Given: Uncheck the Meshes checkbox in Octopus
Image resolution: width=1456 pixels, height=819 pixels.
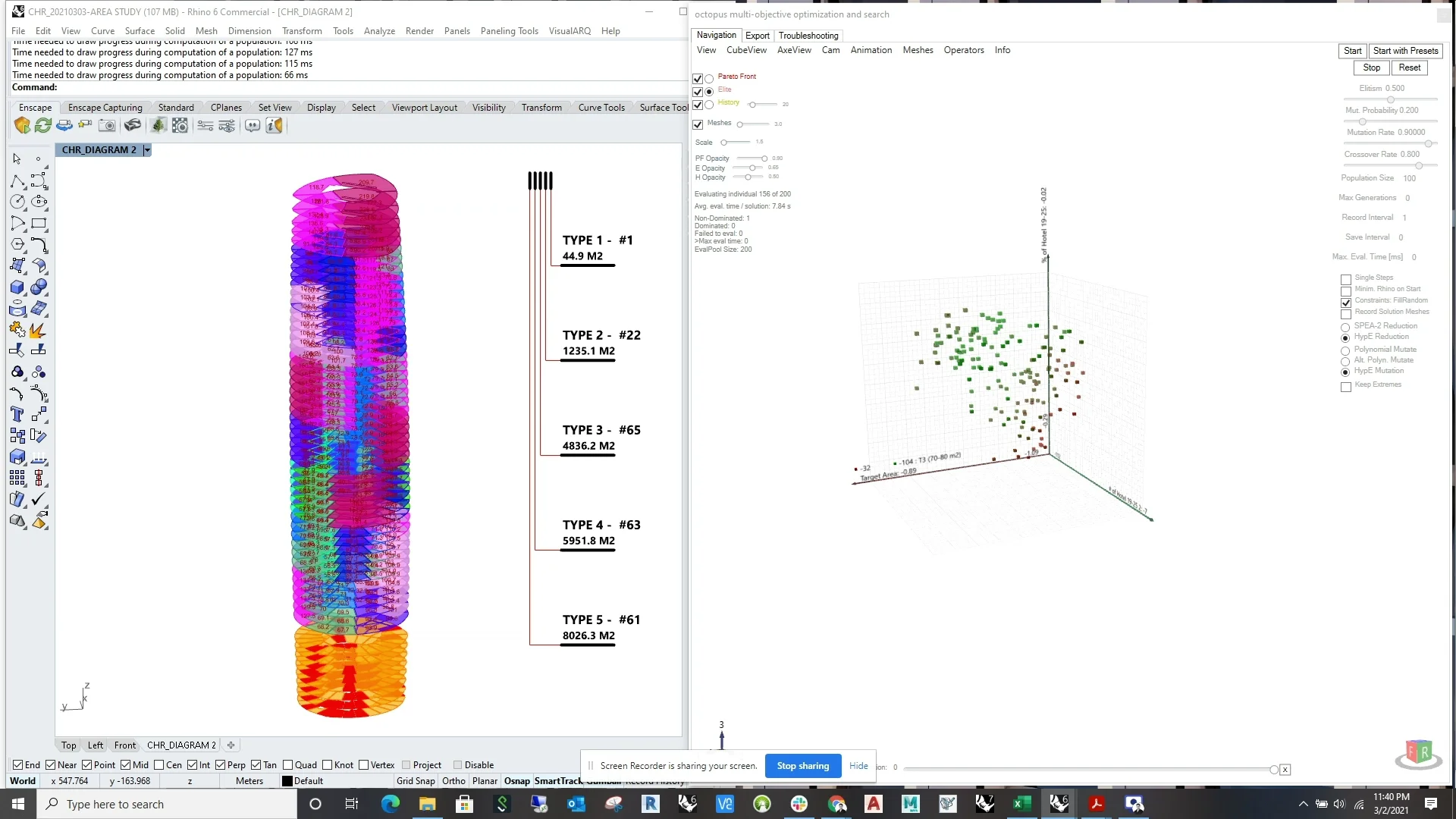Looking at the screenshot, I should pos(698,124).
